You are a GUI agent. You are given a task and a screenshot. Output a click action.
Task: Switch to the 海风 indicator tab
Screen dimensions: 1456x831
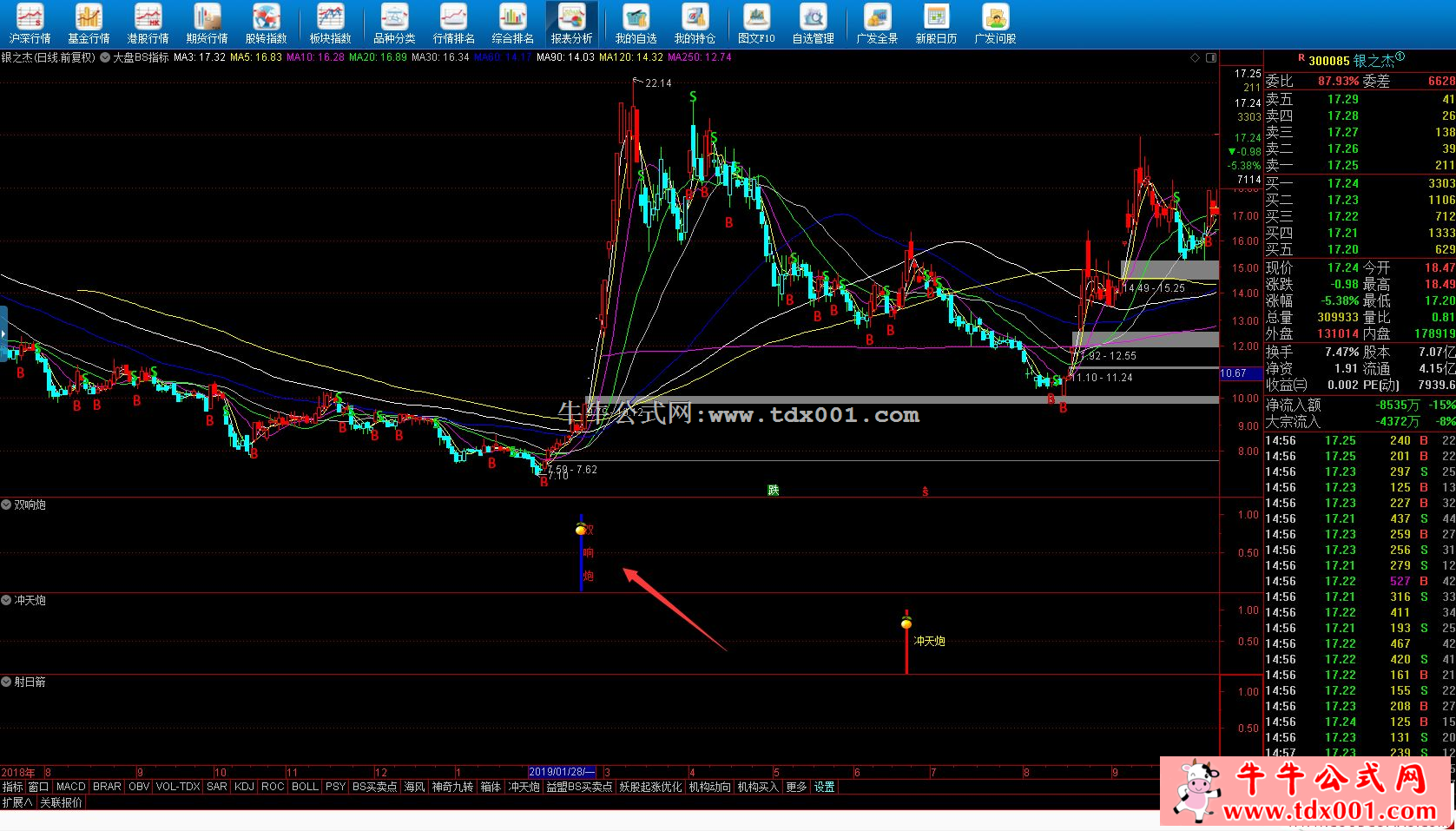coord(415,787)
